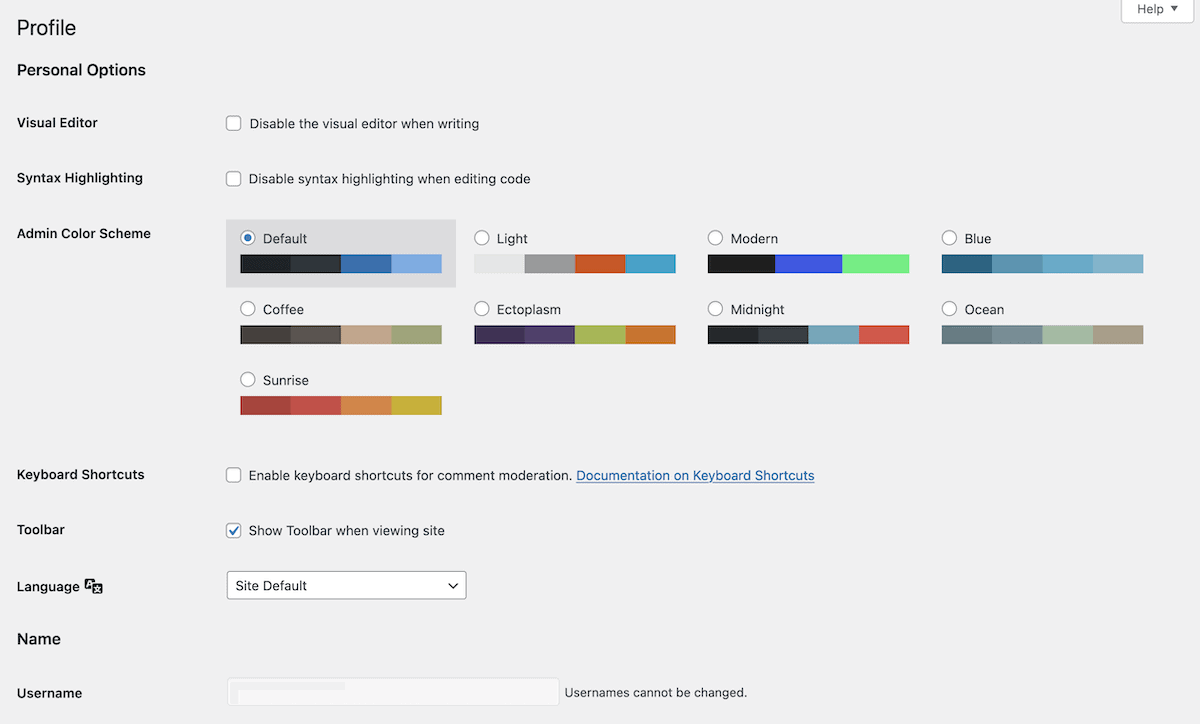Pick the Midnight color scheme
Screen dimensions: 1200x724
click(715, 309)
